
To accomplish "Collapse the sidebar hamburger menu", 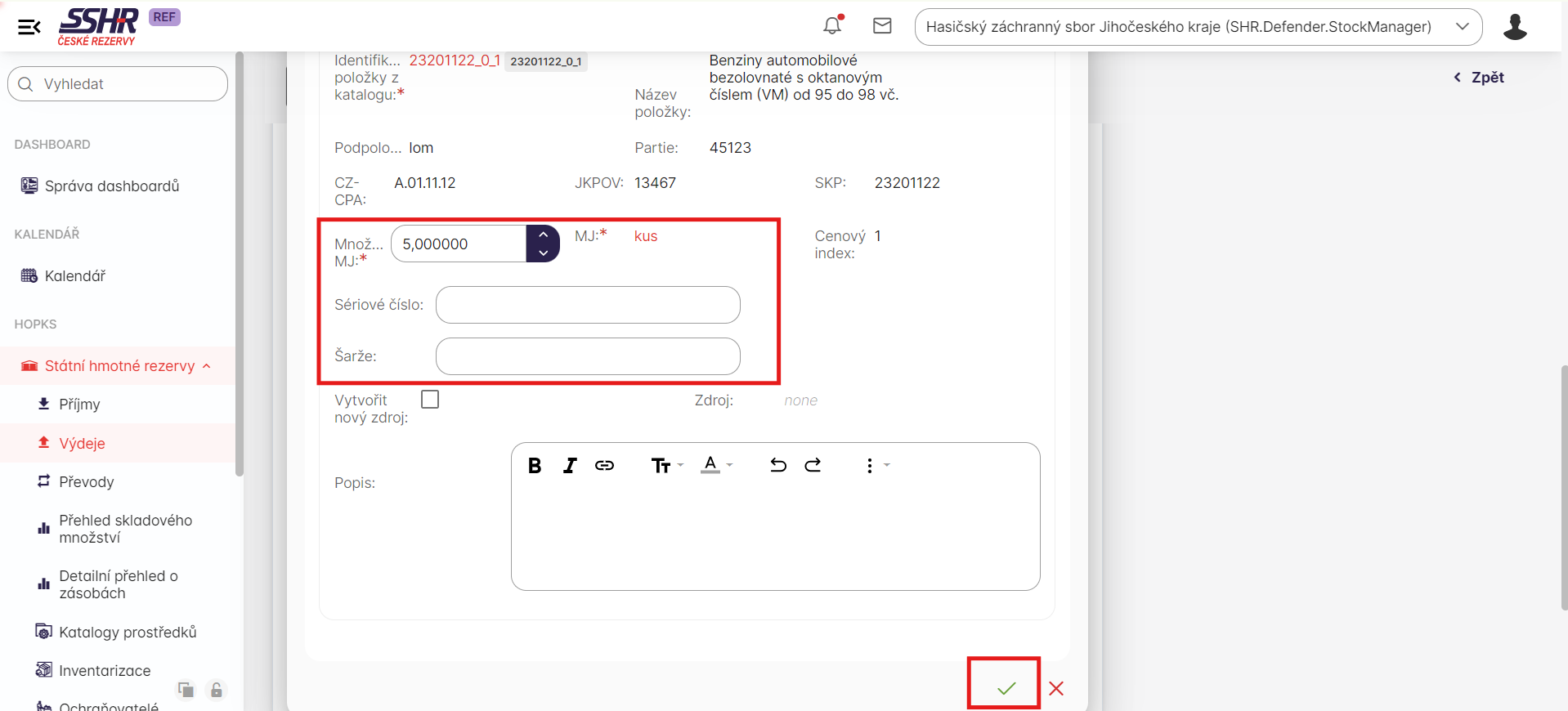I will click(29, 27).
